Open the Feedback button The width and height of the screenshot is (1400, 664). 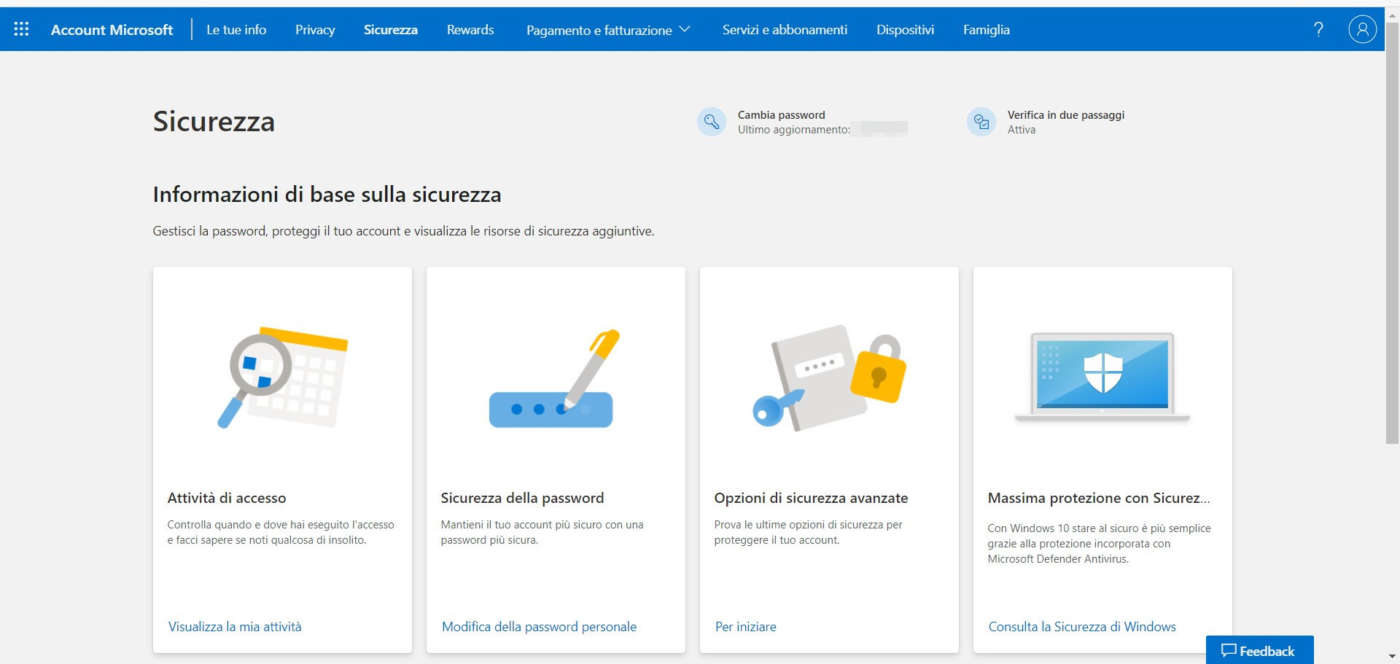click(x=1259, y=650)
